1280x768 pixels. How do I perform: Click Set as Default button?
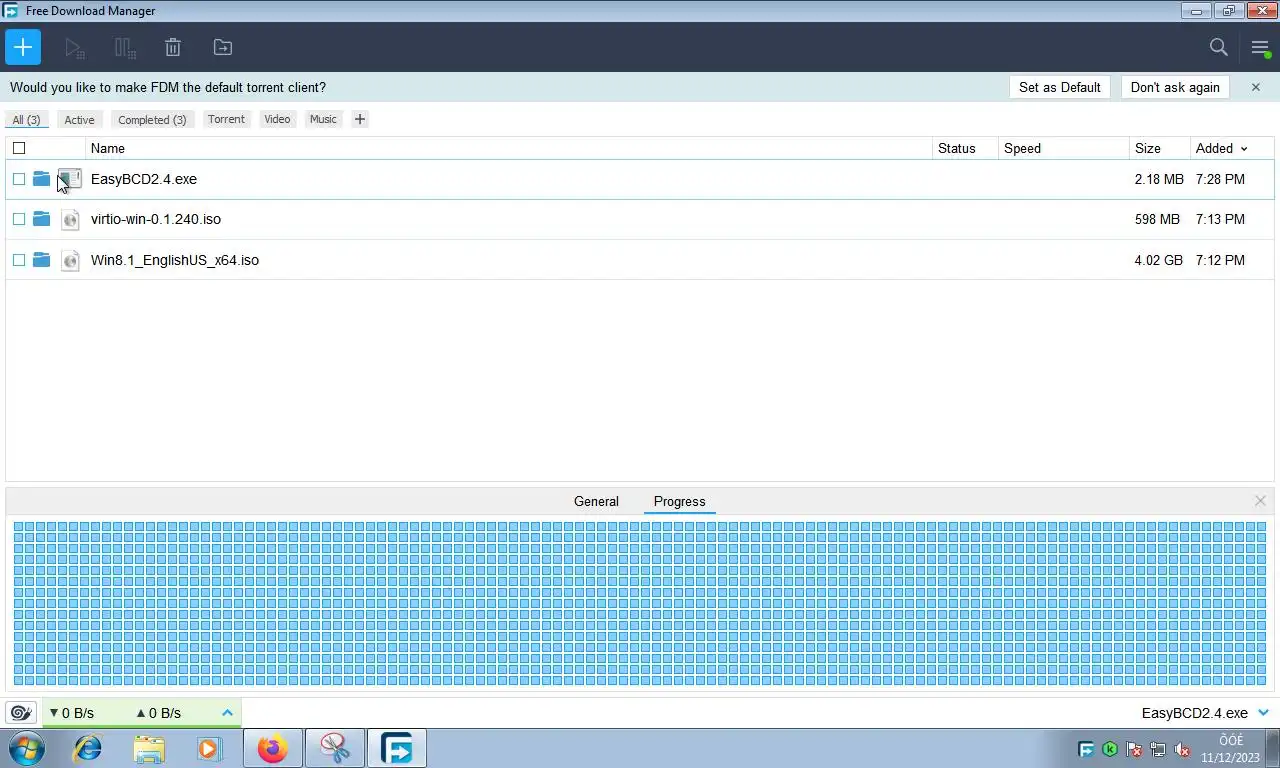coord(1060,87)
